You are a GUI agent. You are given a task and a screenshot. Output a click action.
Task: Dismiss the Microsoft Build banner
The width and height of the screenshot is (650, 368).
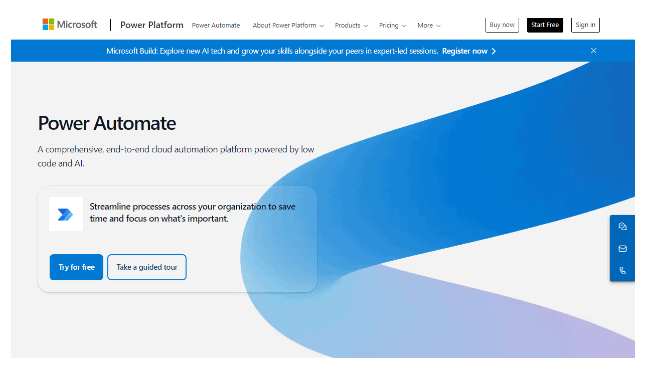point(593,51)
